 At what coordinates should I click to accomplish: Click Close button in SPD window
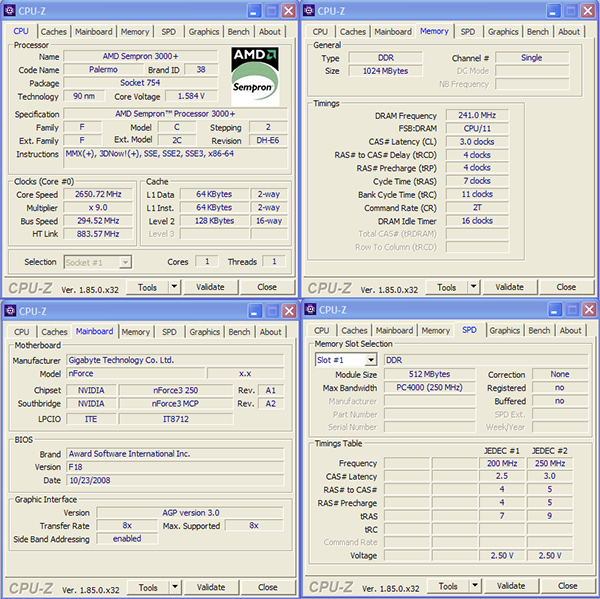[x=568, y=586]
